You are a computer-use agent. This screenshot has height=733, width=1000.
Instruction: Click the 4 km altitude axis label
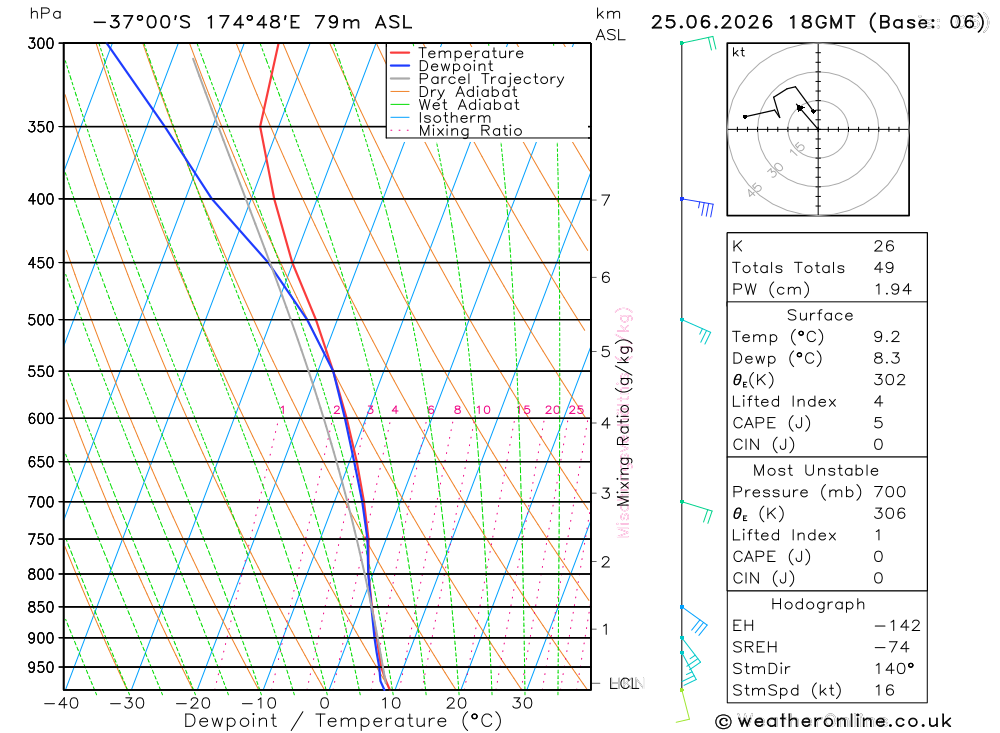click(605, 422)
